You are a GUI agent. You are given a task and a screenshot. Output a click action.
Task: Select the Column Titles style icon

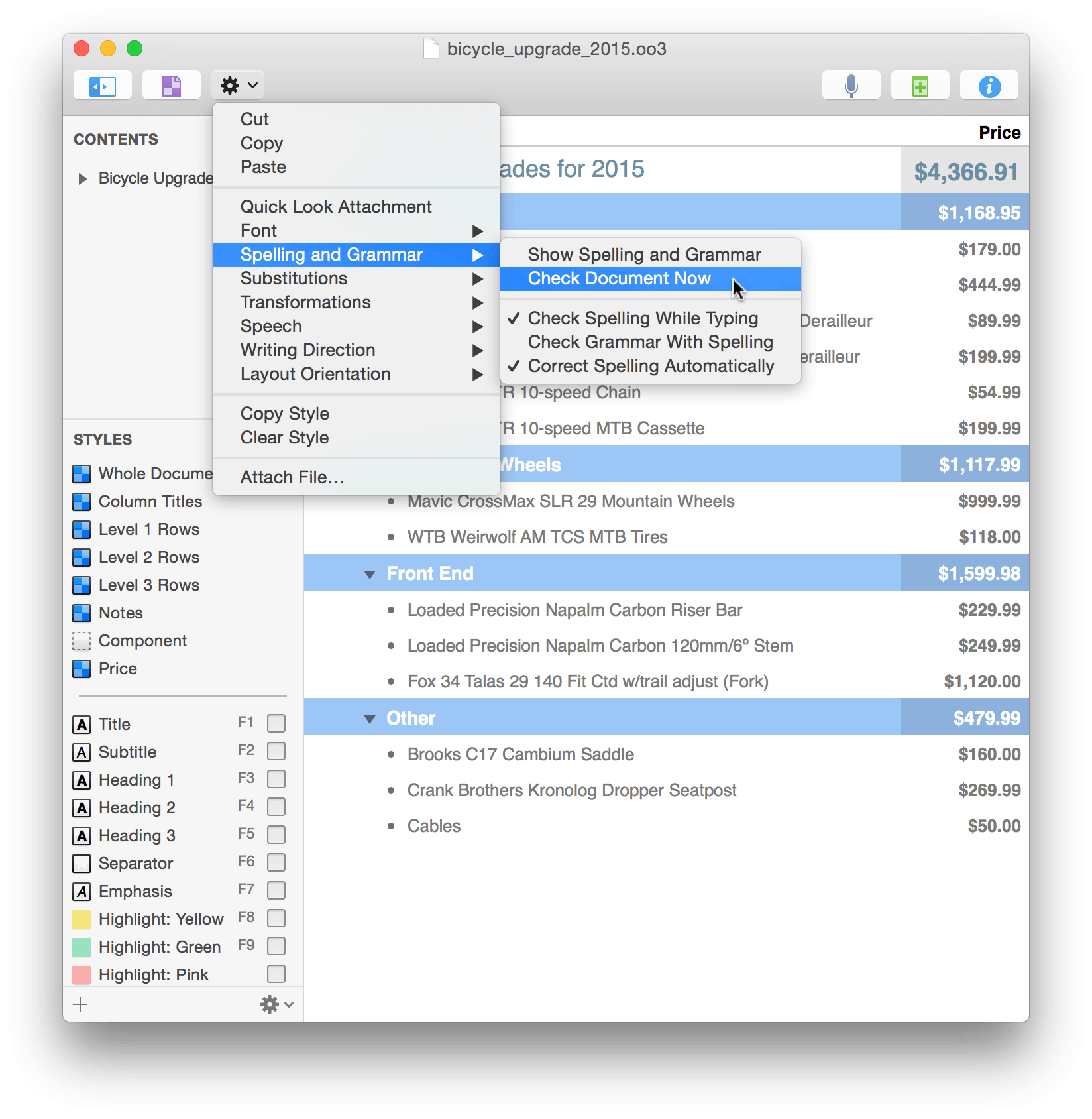tap(82, 502)
